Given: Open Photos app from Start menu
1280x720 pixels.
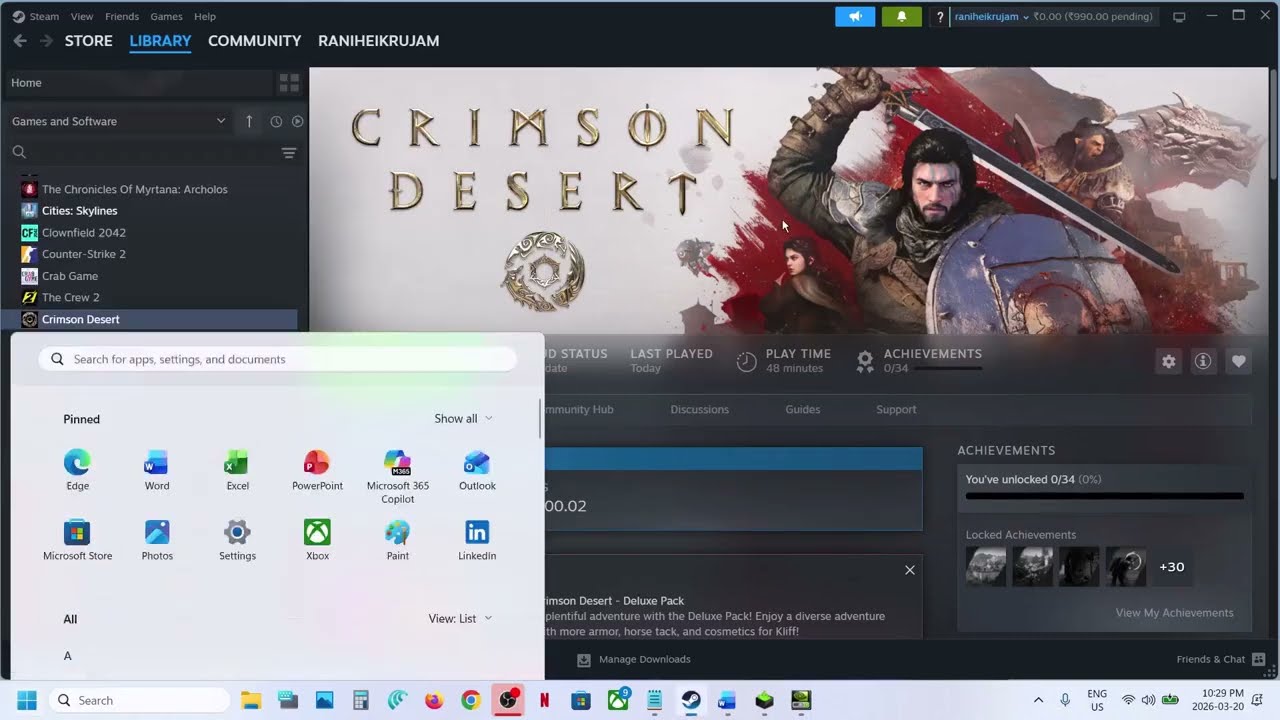Looking at the screenshot, I should 157,540.
